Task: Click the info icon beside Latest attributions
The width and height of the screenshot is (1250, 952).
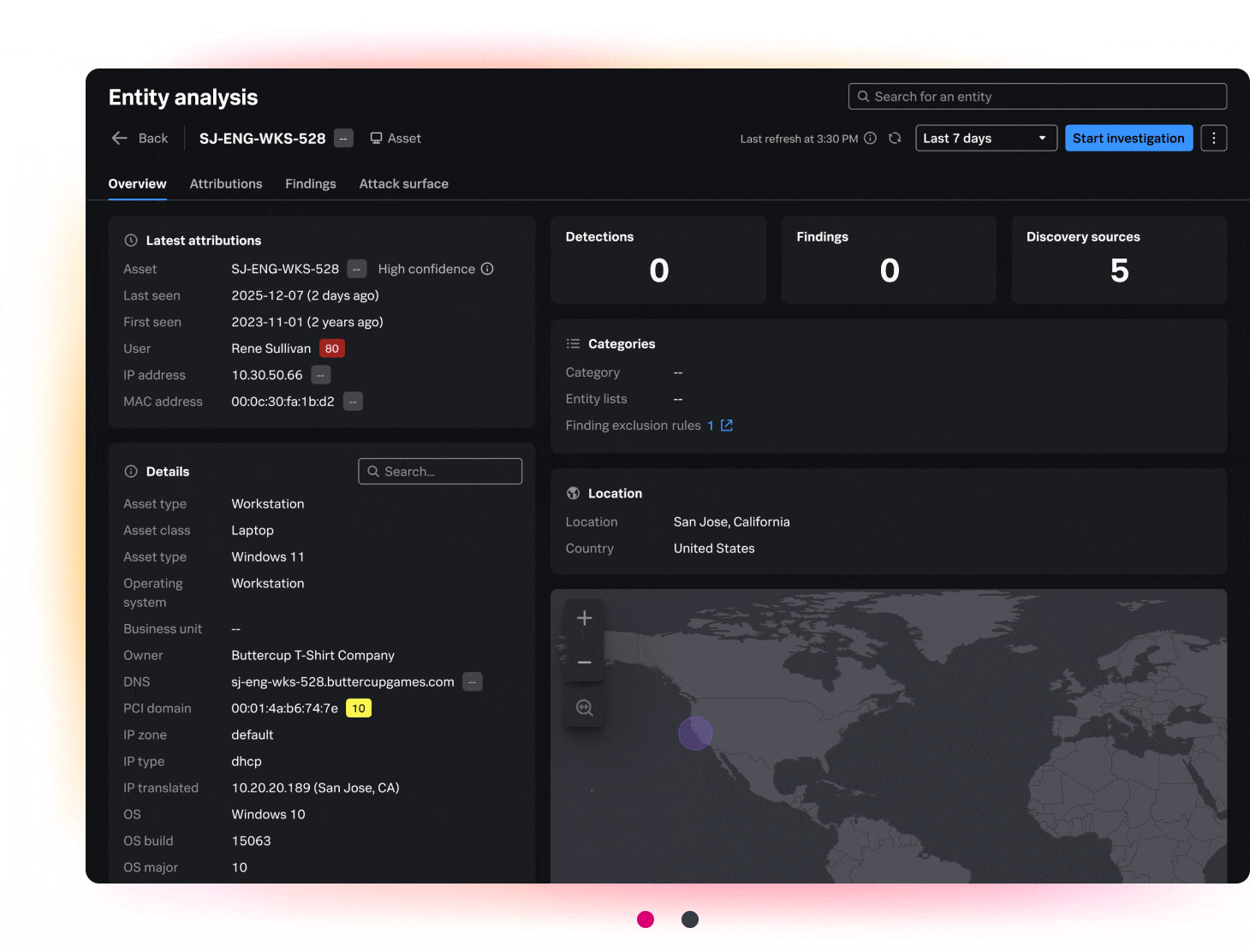Action: pyautogui.click(x=129, y=241)
